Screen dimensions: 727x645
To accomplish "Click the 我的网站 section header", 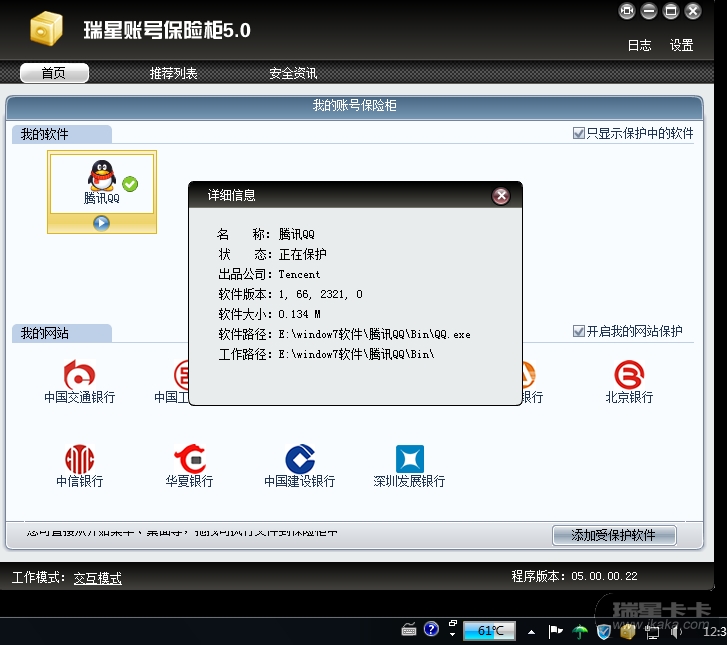I will 62,333.
